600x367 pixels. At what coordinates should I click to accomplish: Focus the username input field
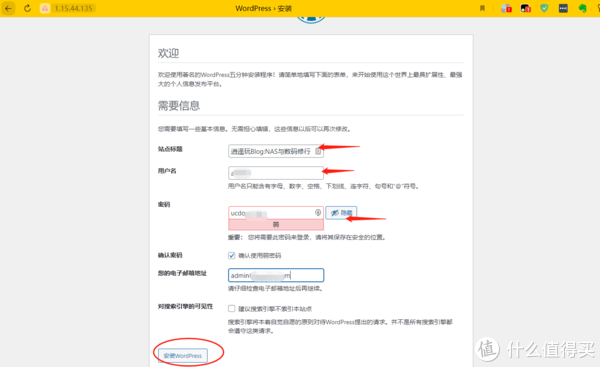point(276,173)
